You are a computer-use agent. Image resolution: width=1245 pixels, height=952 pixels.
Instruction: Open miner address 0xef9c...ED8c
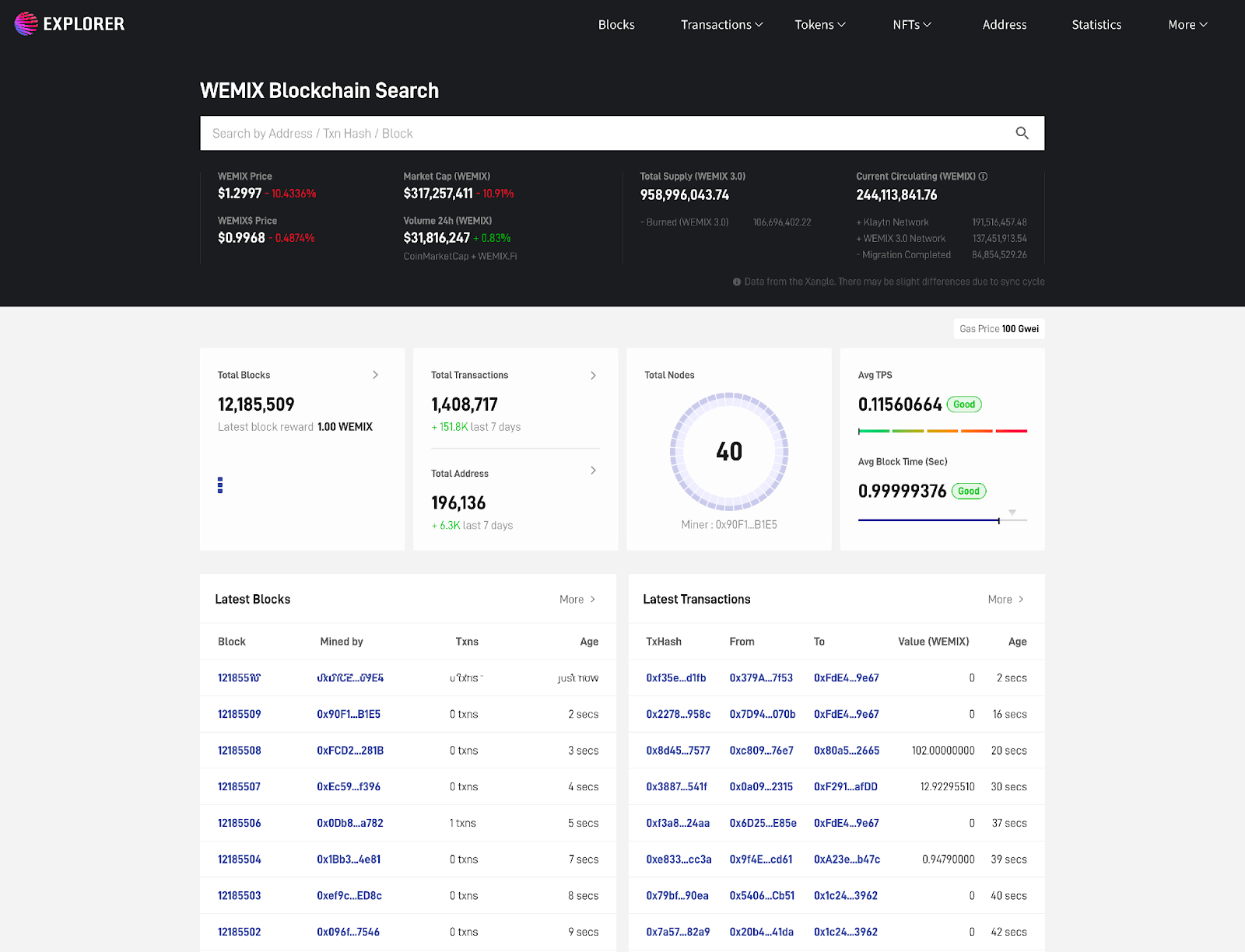point(349,895)
